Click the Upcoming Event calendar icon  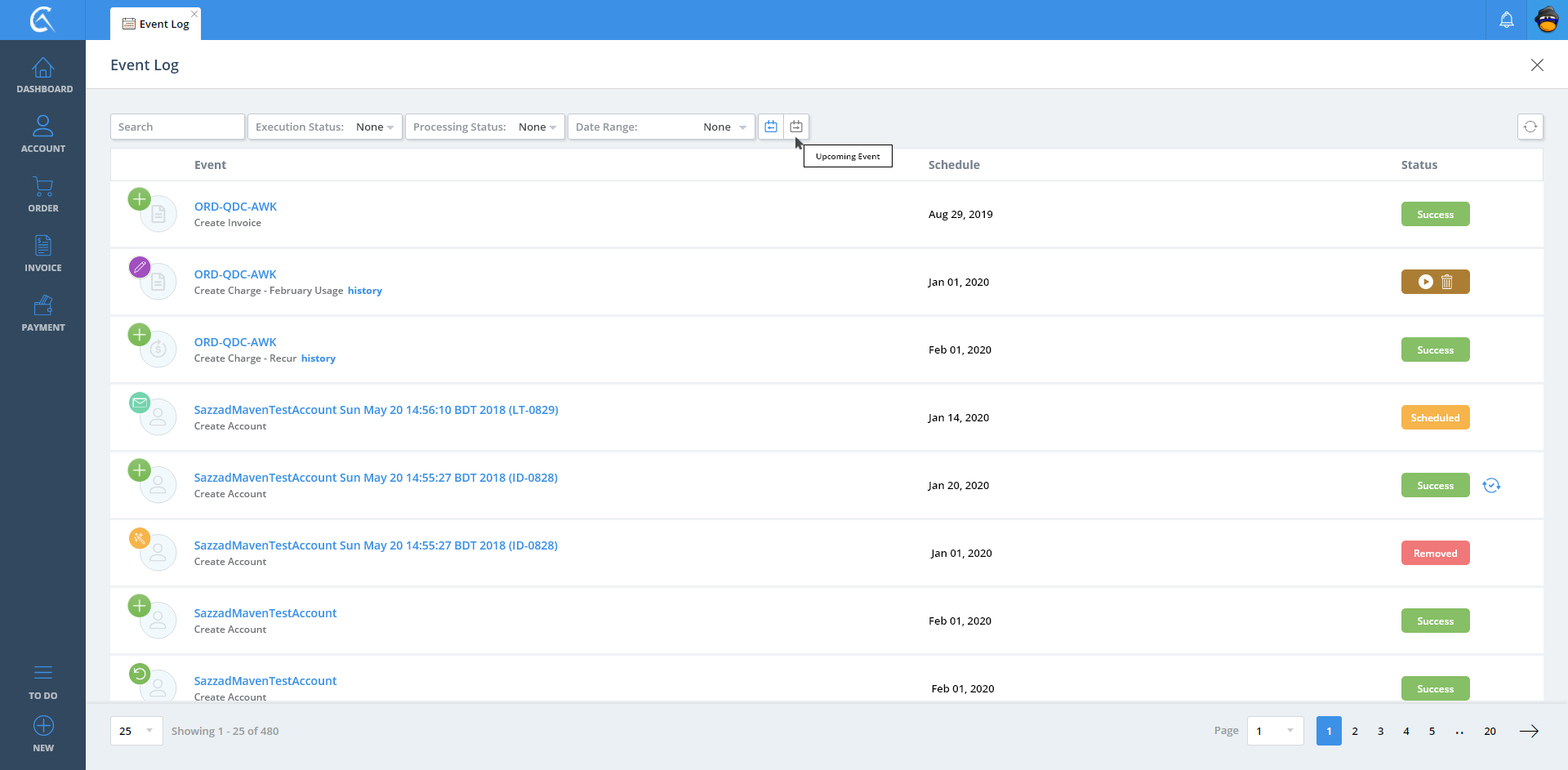pyautogui.click(x=796, y=127)
